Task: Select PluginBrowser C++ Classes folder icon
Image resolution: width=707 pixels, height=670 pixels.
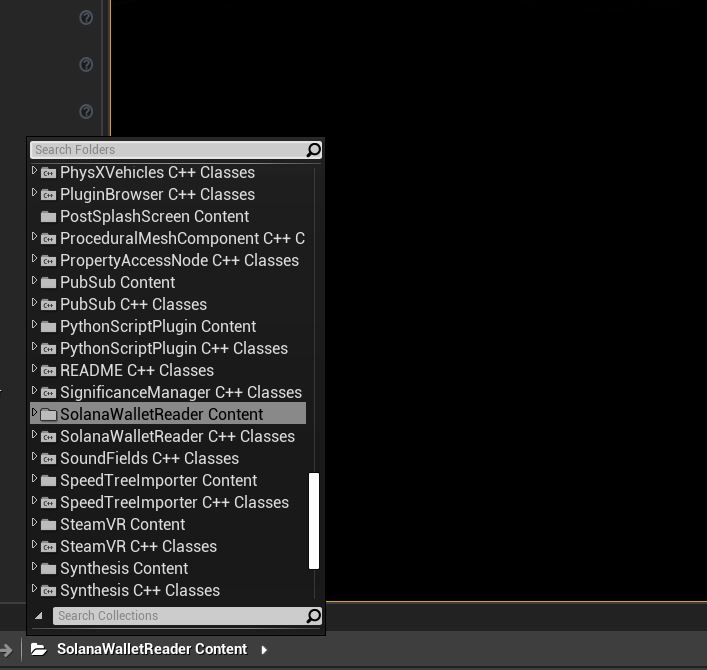Action: (x=48, y=195)
